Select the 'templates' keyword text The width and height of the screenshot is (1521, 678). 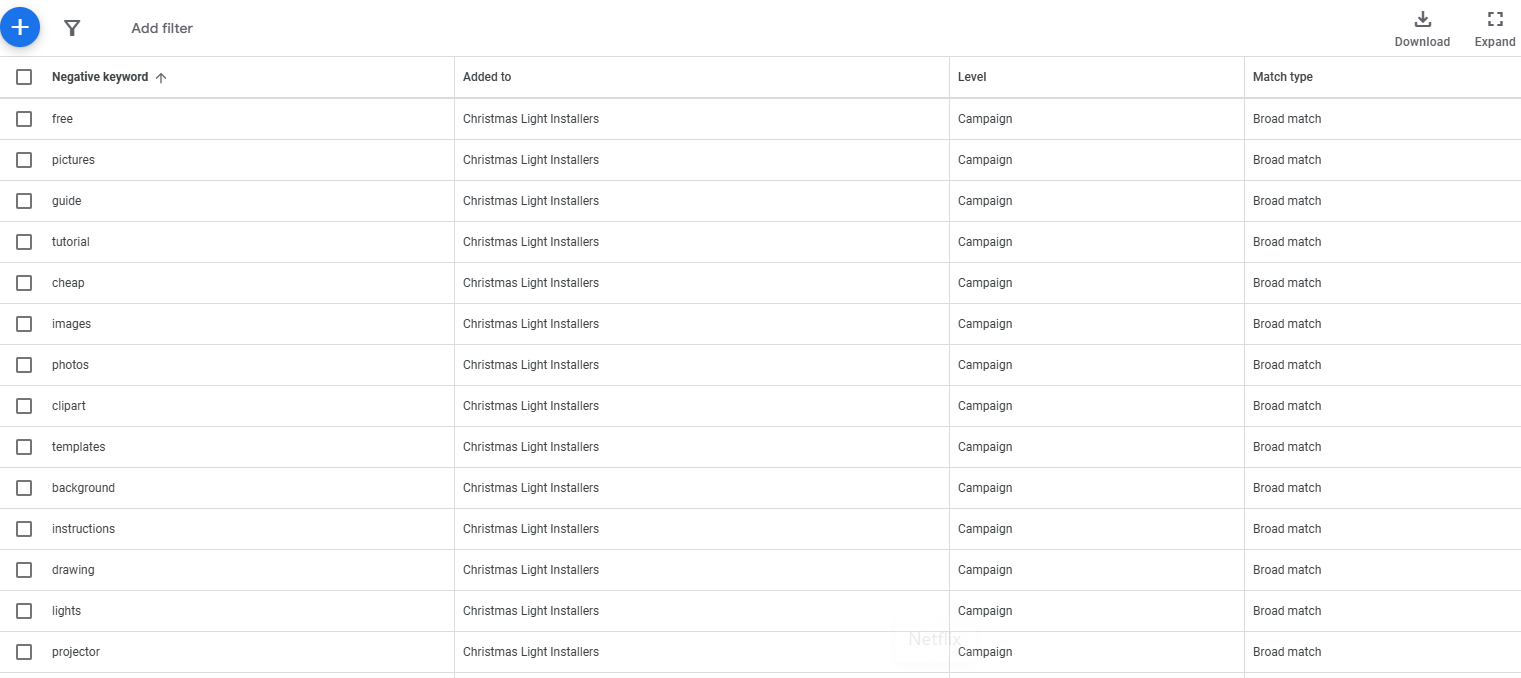point(78,447)
